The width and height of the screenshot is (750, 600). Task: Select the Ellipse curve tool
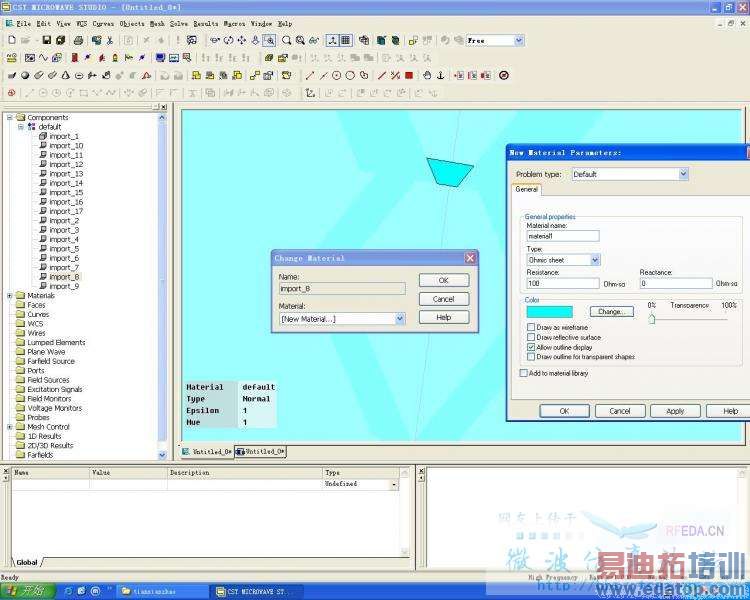pos(350,75)
